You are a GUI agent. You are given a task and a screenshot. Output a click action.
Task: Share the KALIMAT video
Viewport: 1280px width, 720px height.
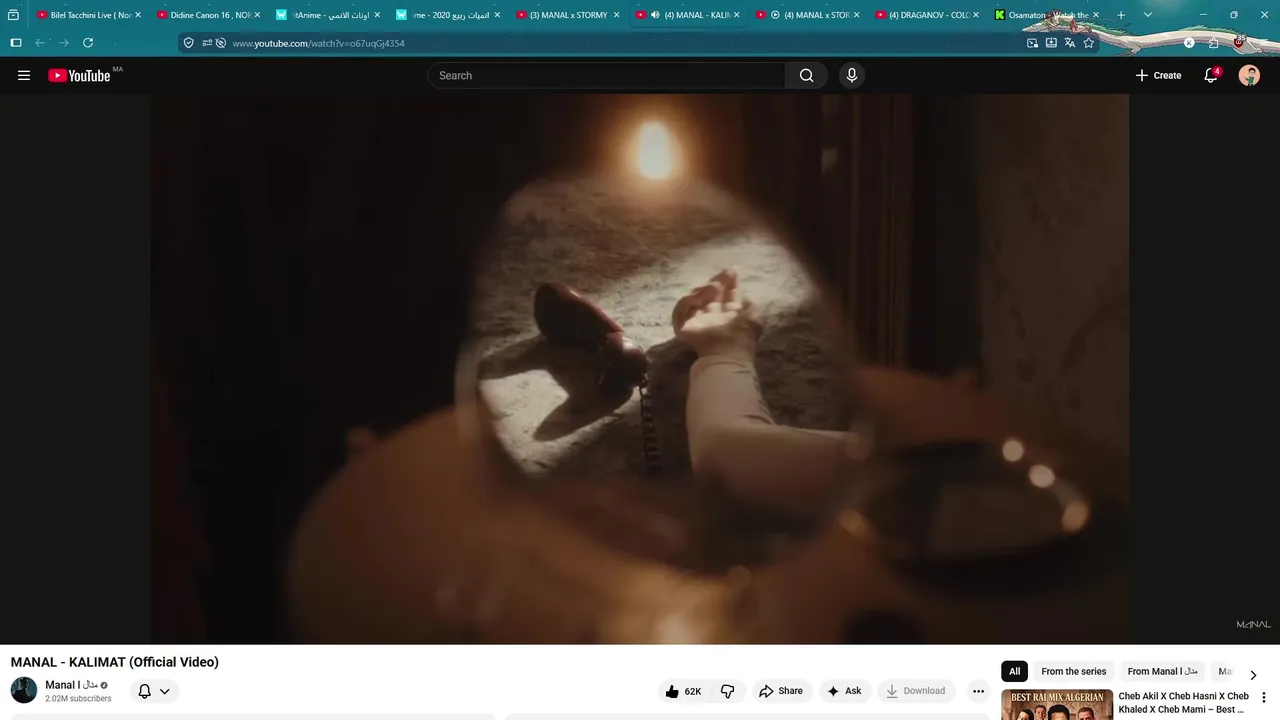point(781,691)
